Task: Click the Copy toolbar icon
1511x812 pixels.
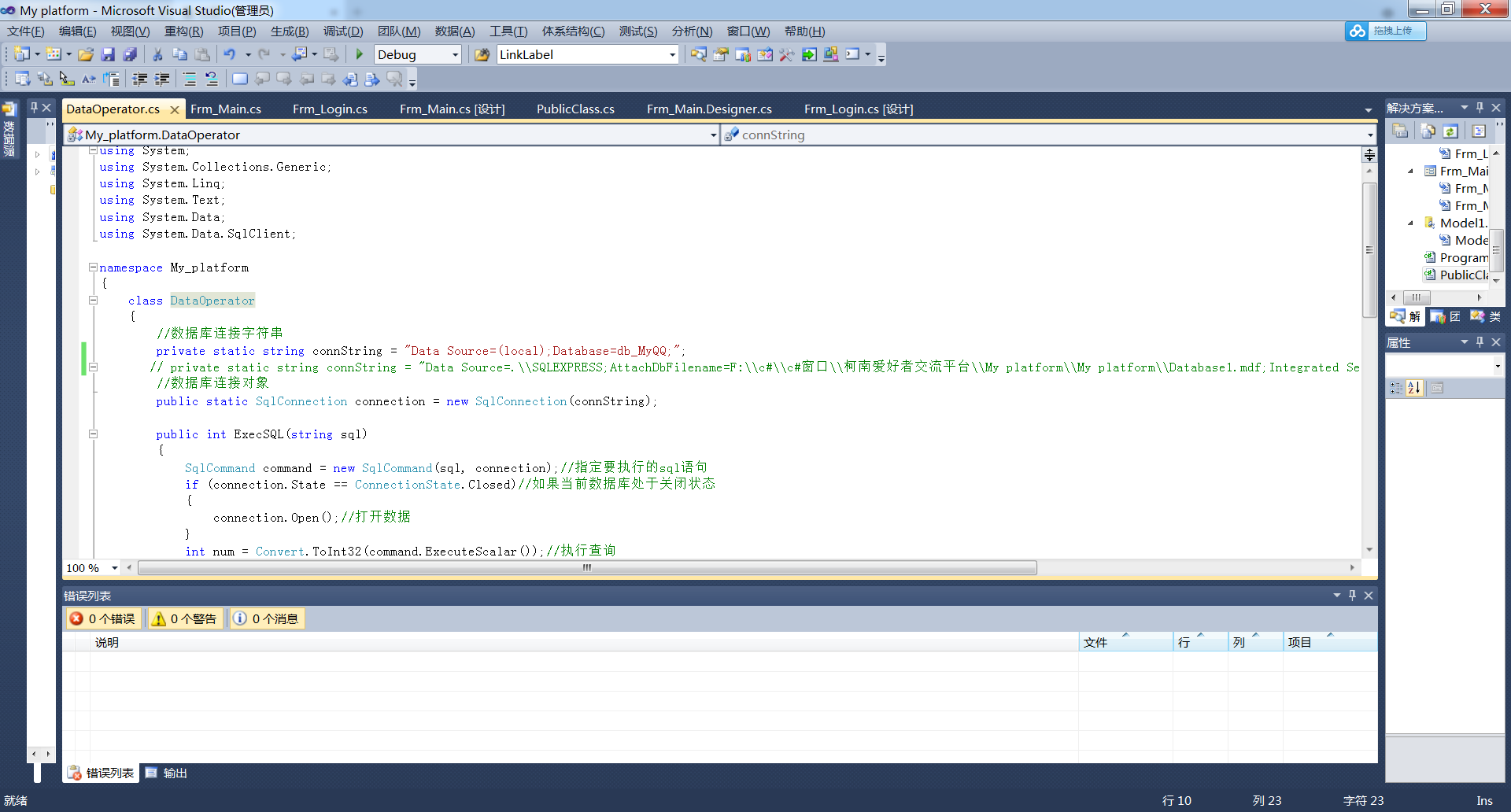Action: tap(179, 54)
